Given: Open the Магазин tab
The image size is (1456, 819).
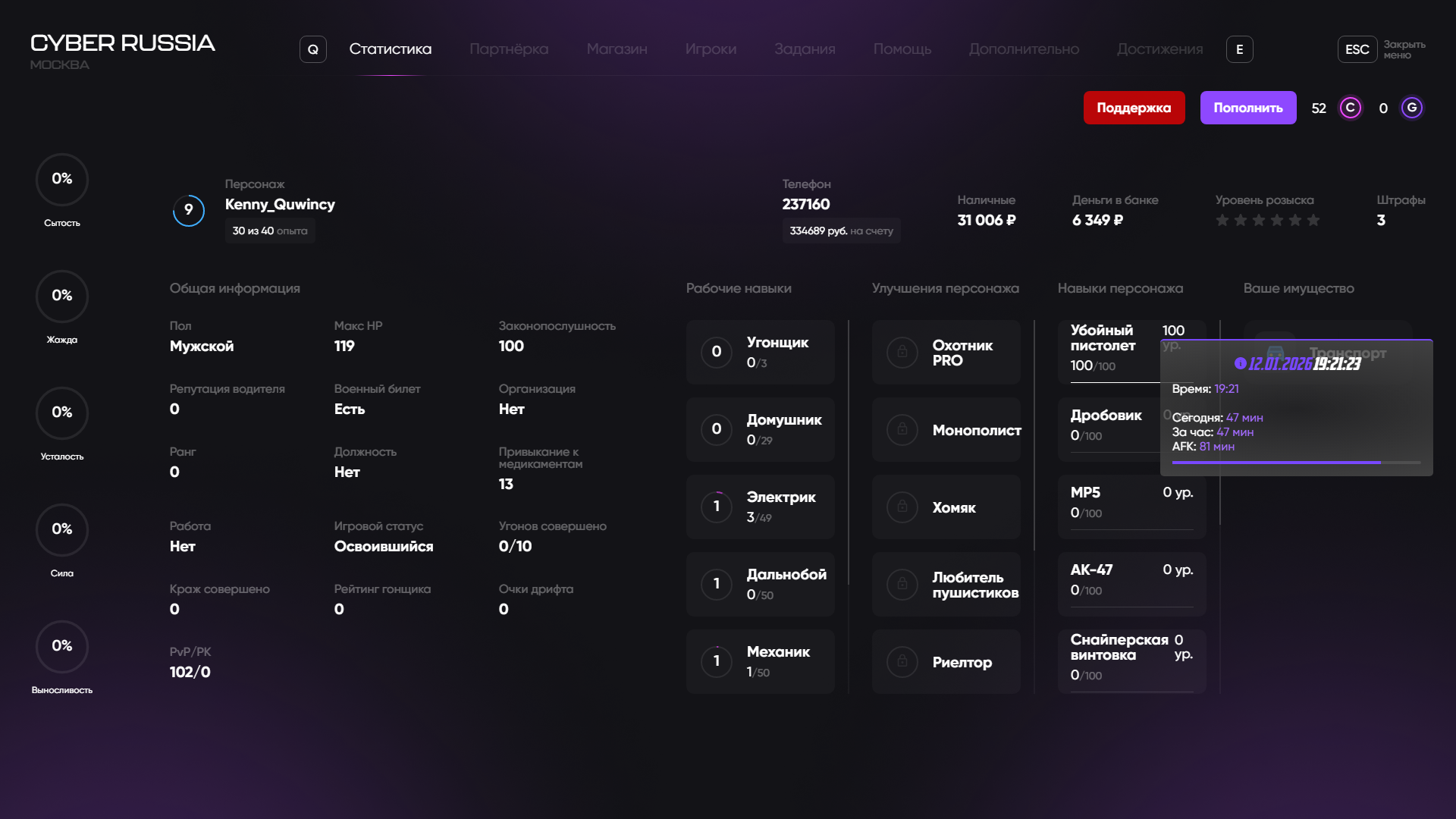Looking at the screenshot, I should coord(617,49).
